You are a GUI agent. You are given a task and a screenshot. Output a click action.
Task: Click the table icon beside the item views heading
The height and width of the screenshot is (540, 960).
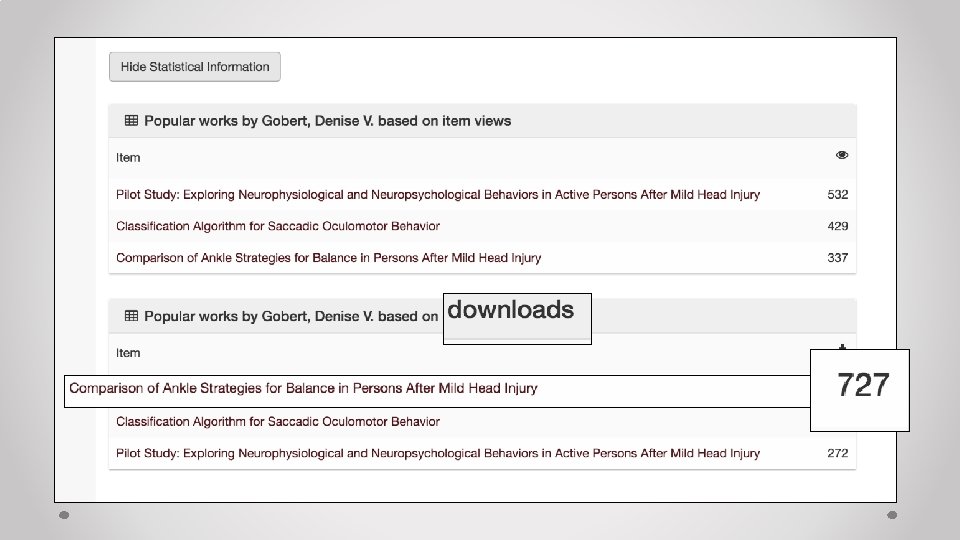(x=131, y=121)
